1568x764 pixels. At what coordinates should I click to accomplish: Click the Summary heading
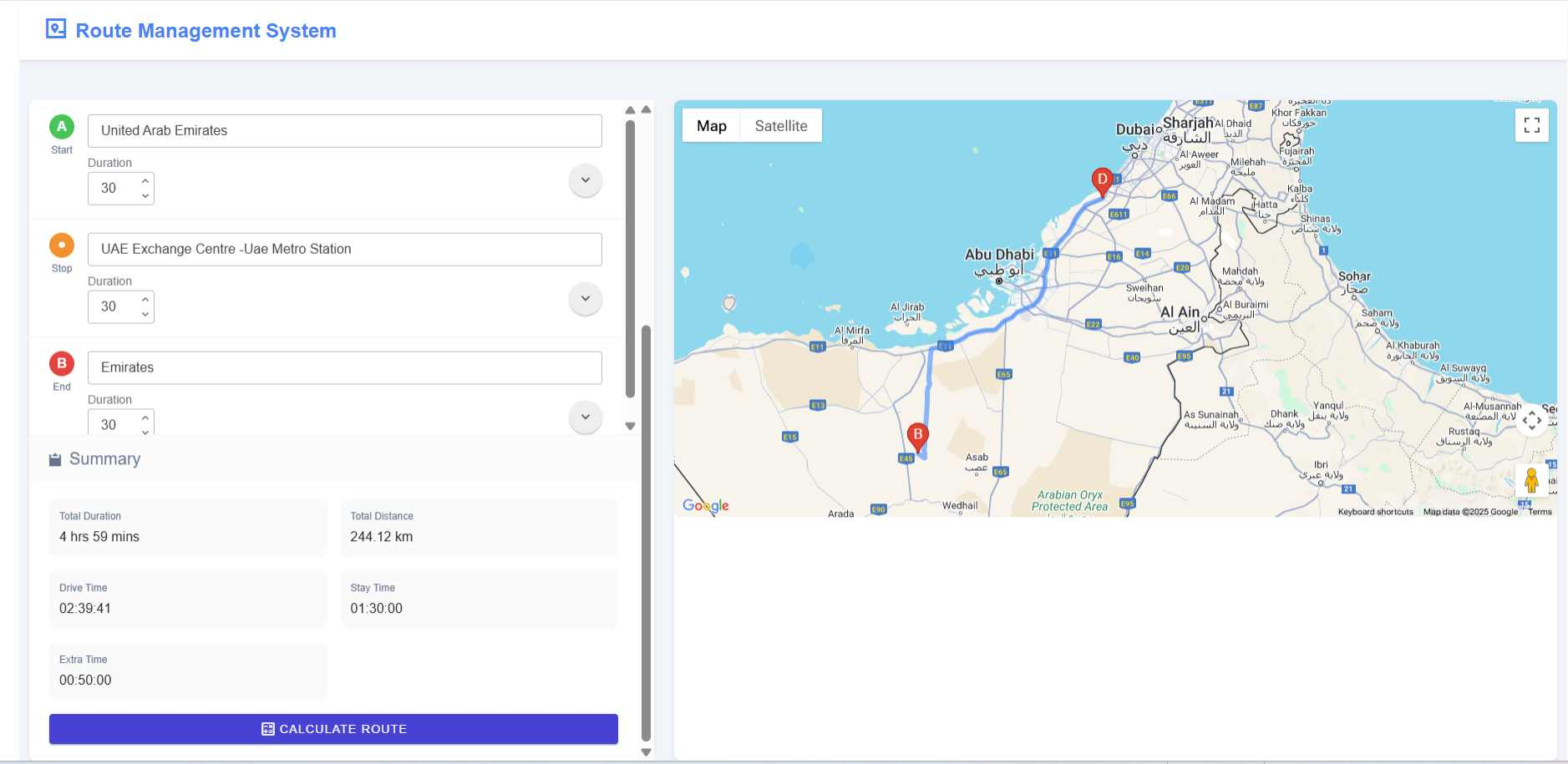pos(104,459)
